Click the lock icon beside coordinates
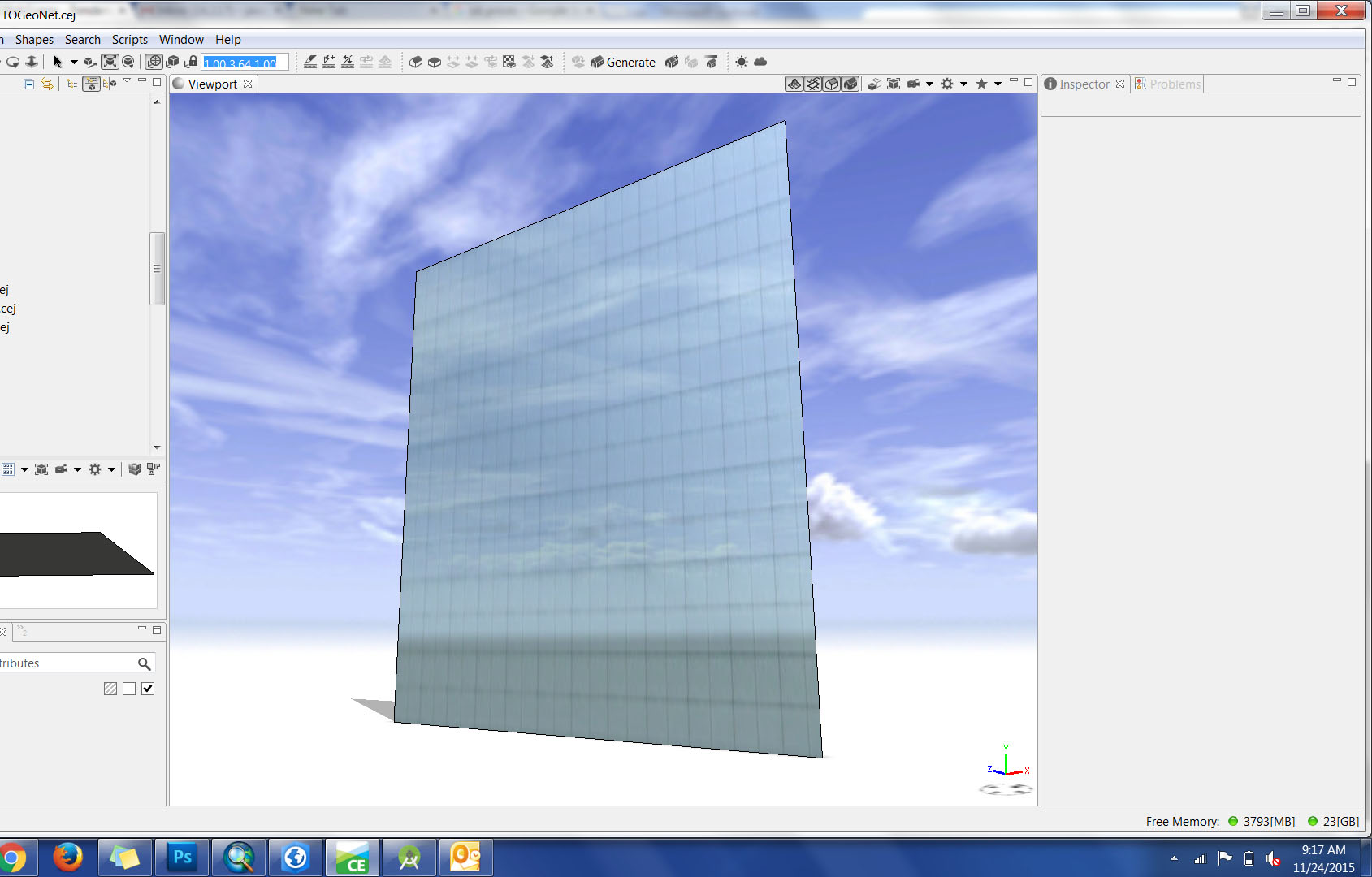The height and width of the screenshot is (877, 1372). pos(192,62)
